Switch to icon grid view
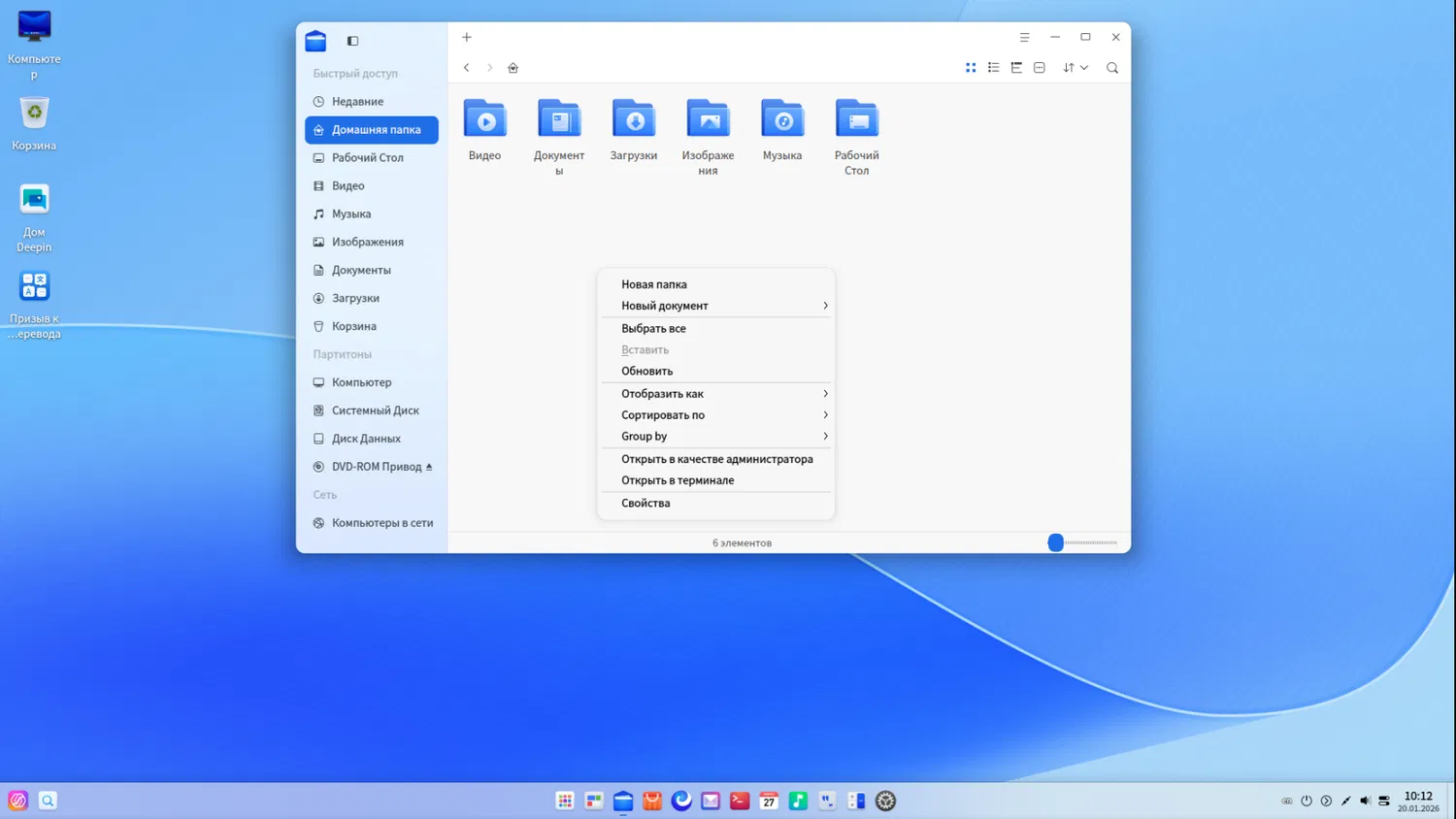 click(x=971, y=68)
